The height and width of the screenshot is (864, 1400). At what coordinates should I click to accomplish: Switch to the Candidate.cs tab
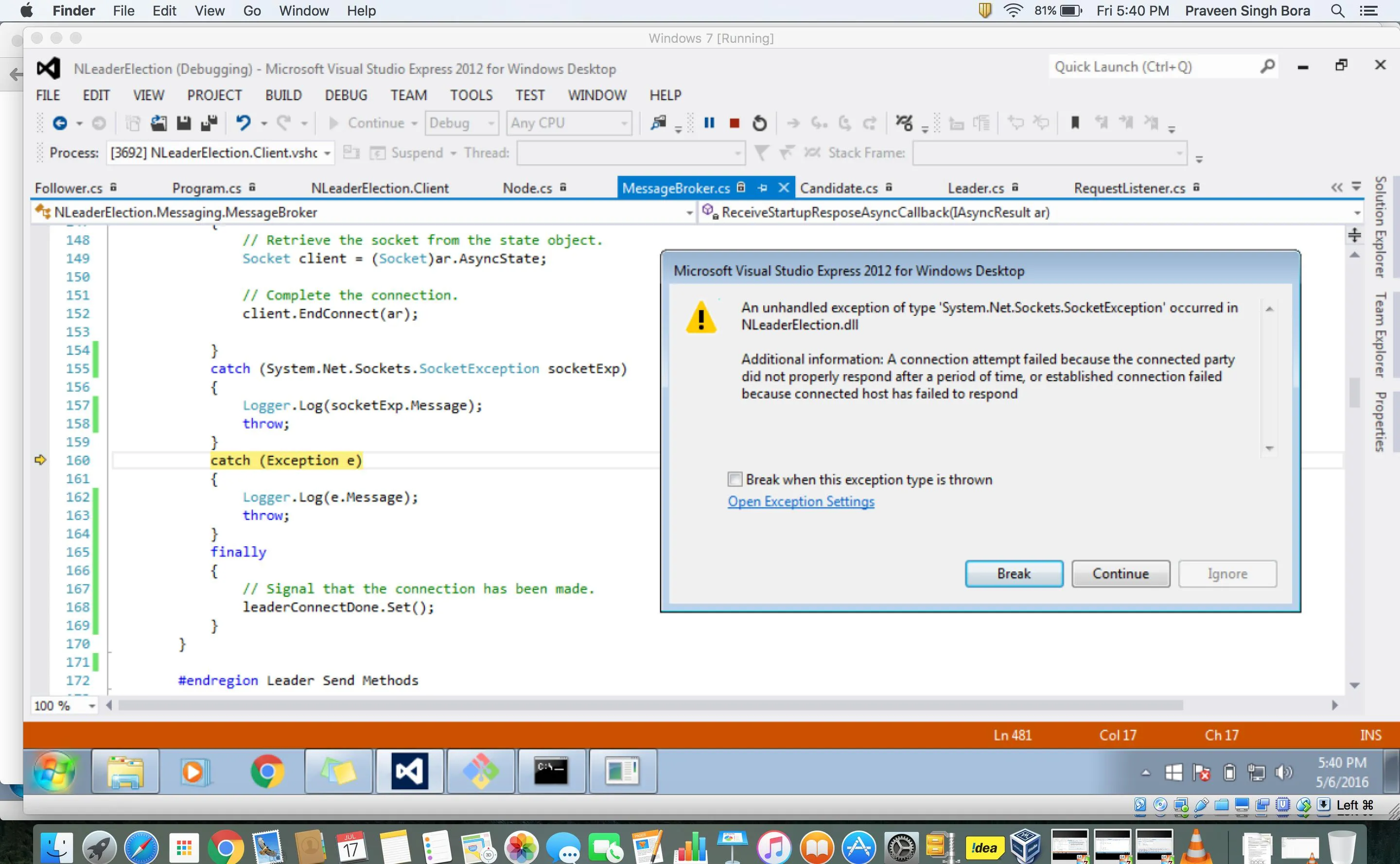point(838,188)
